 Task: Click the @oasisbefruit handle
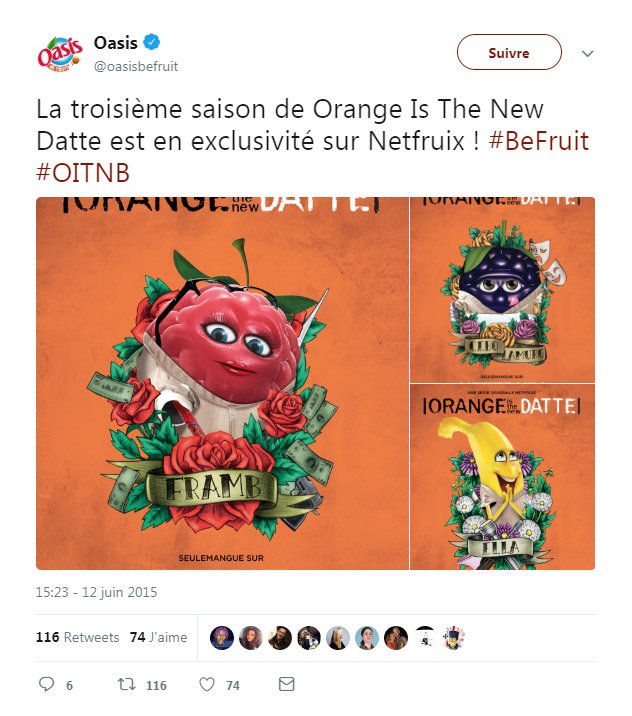pos(136,66)
